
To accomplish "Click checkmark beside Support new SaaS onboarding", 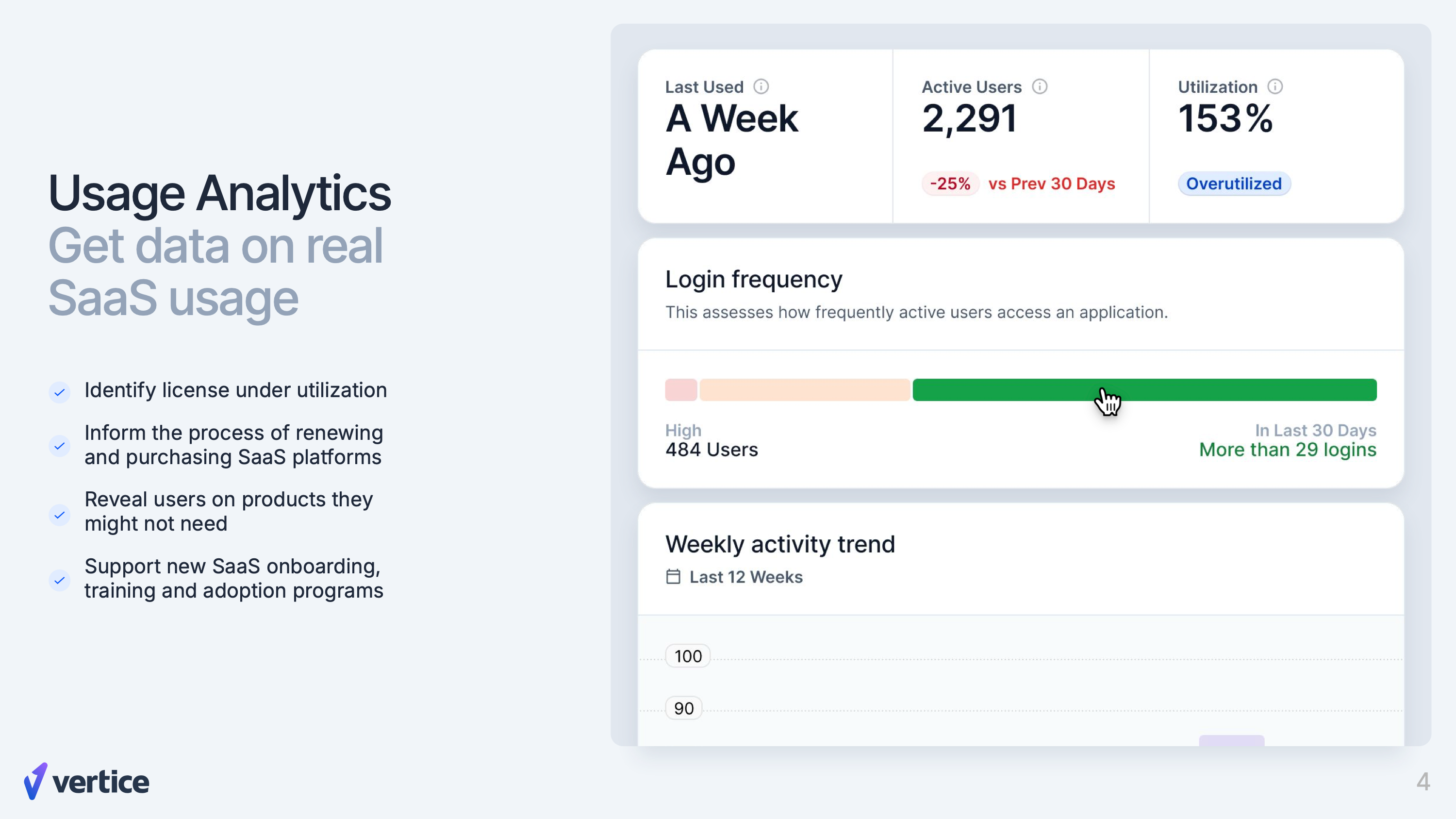I will [x=59, y=580].
